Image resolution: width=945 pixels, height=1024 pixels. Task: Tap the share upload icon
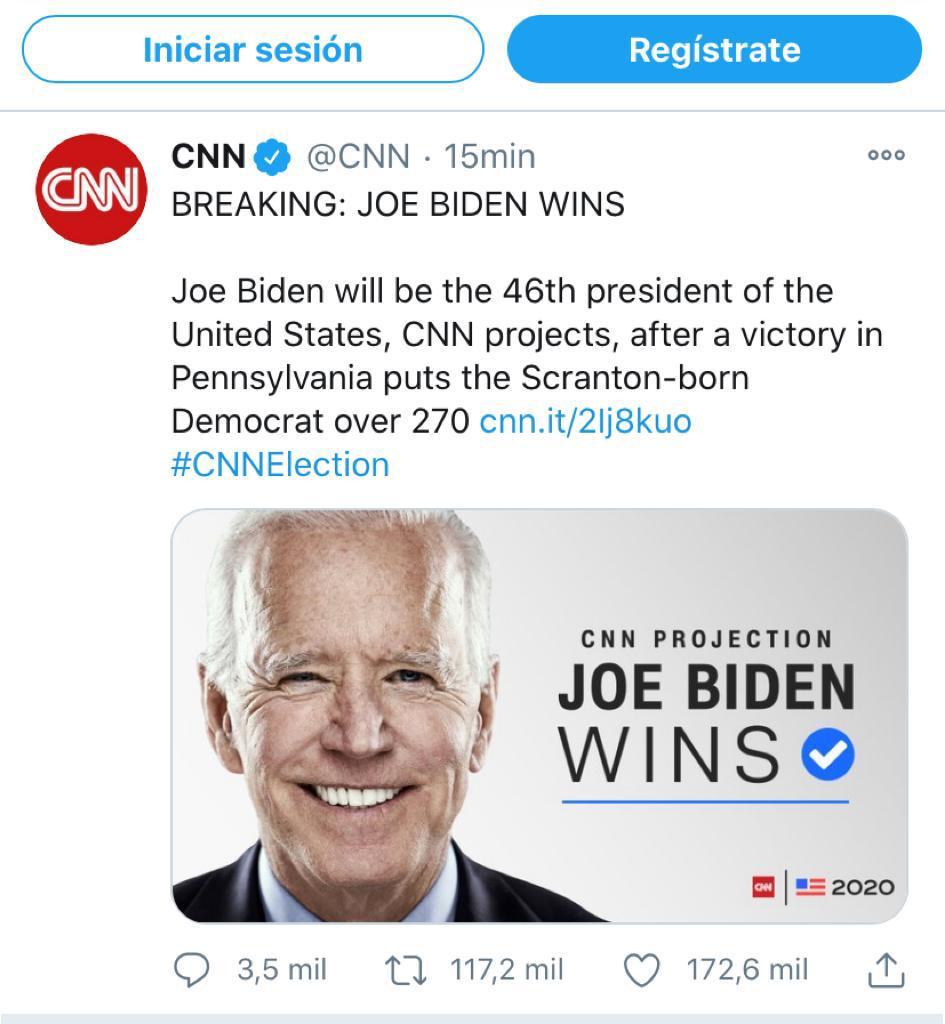pyautogui.click(x=887, y=969)
